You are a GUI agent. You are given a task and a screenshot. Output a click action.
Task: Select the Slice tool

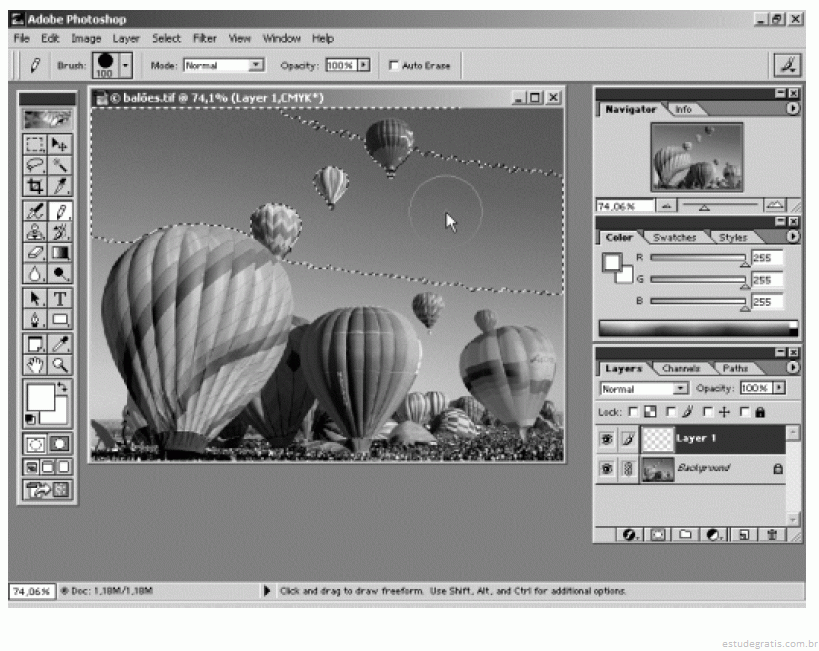60,185
